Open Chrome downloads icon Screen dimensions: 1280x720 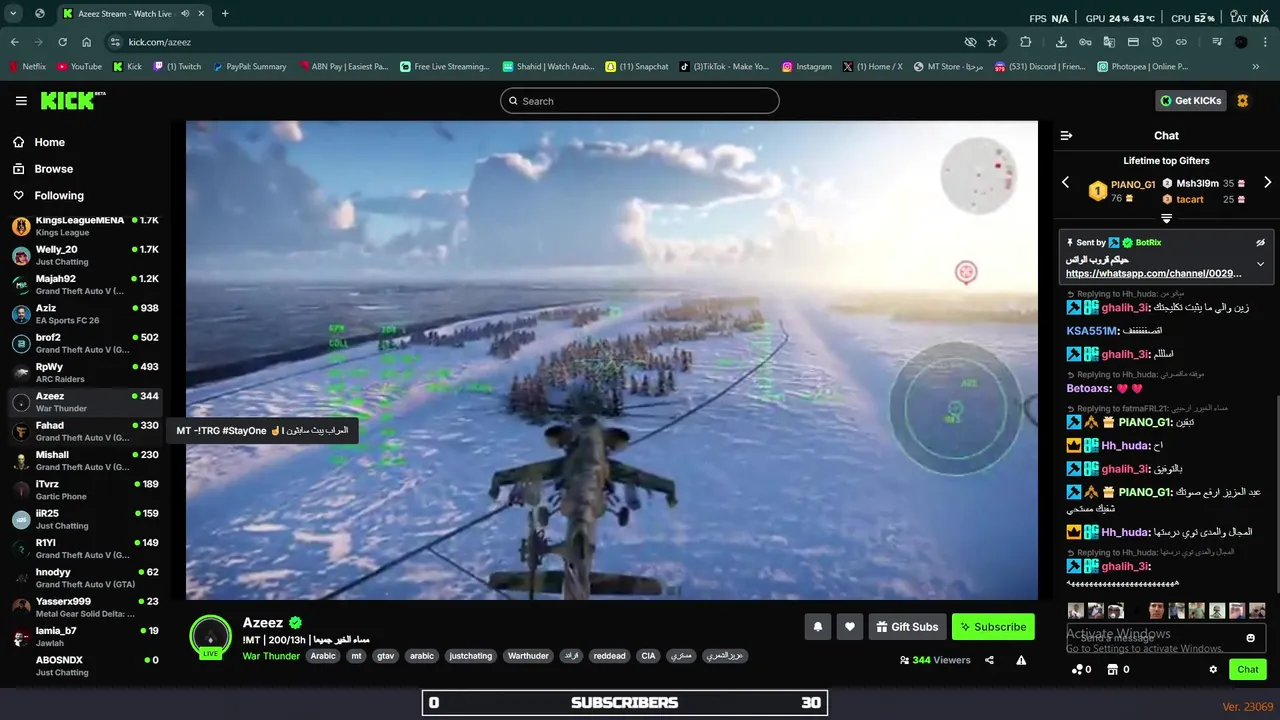pos(1061,42)
